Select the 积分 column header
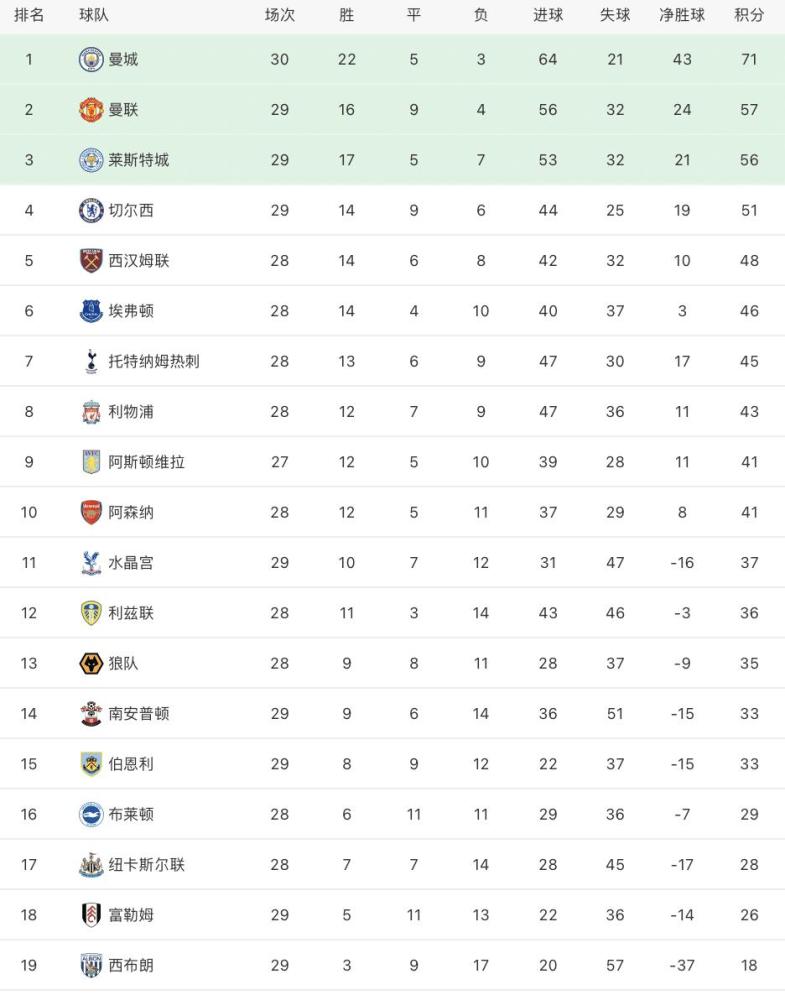785x1000 pixels. pos(749,15)
